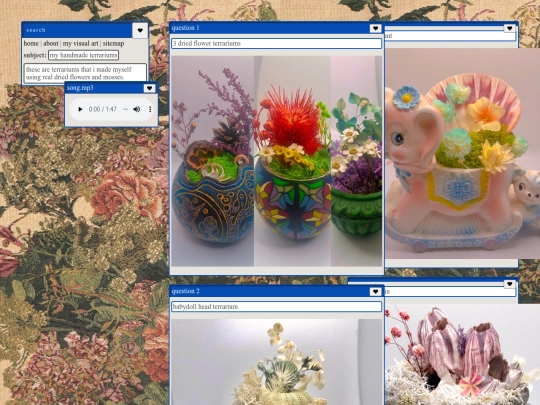Open the audio player more options menu
This screenshot has height=405, width=540.
[150, 109]
